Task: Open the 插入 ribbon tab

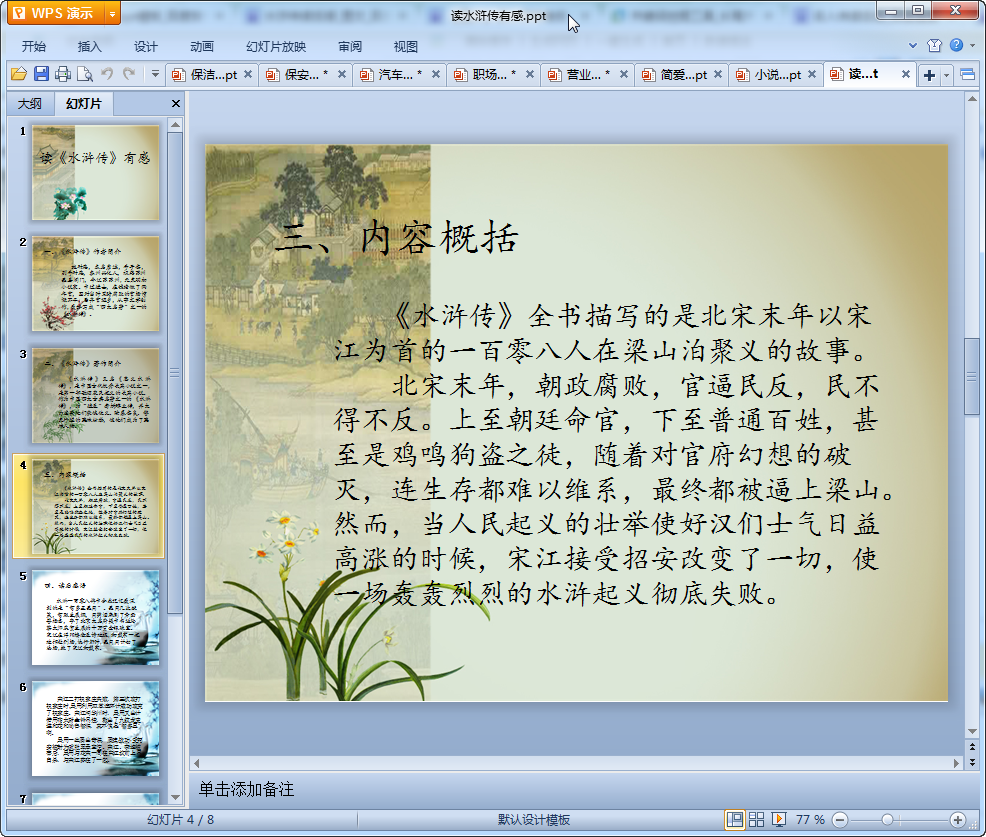Action: 89,47
